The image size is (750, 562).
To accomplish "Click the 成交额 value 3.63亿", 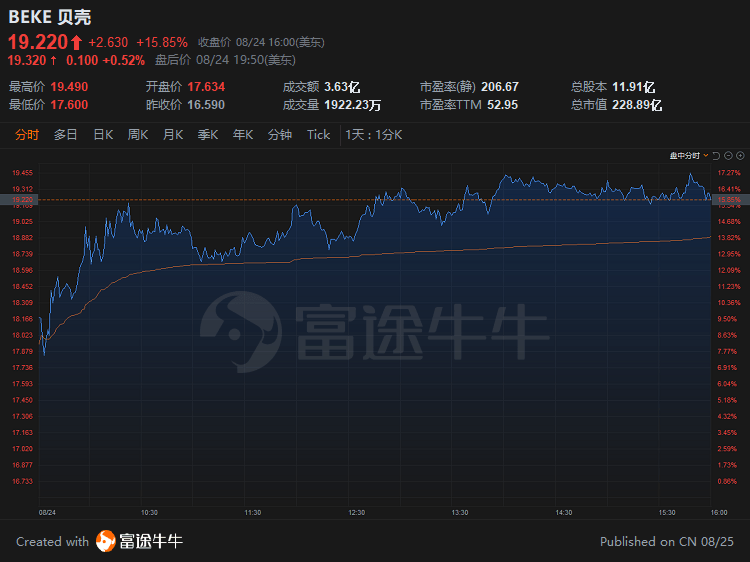I will (342, 87).
